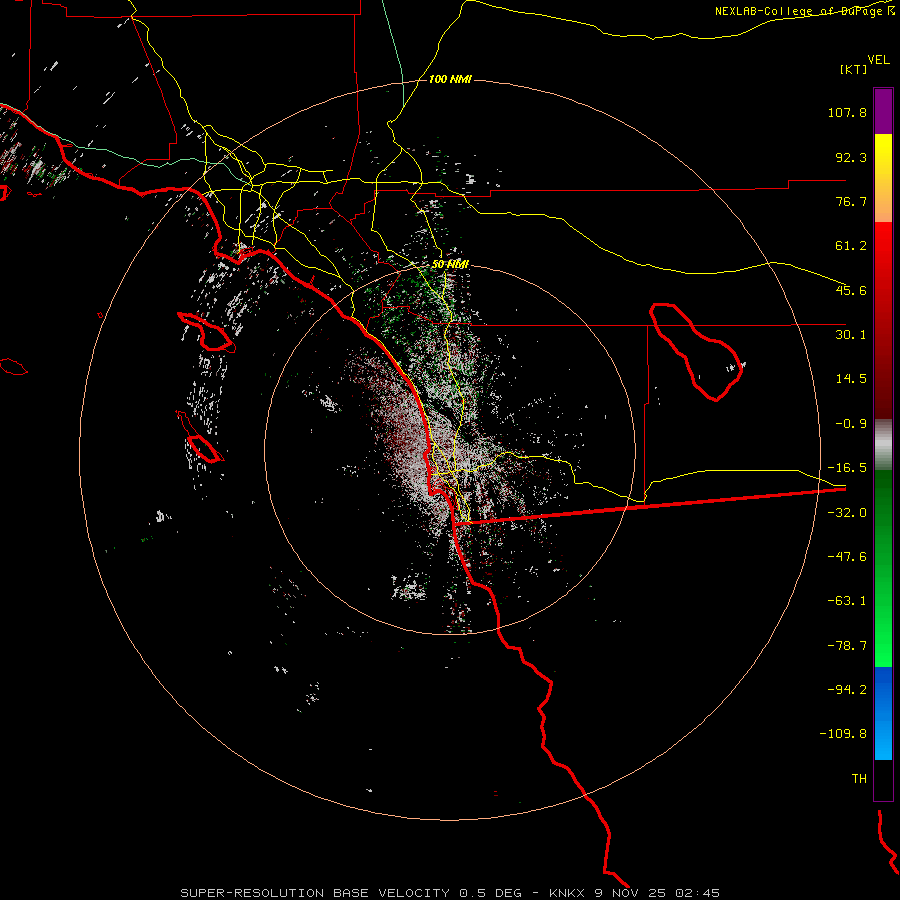Click the 100 NMI range ring label
The image size is (900, 900).
click(x=450, y=79)
